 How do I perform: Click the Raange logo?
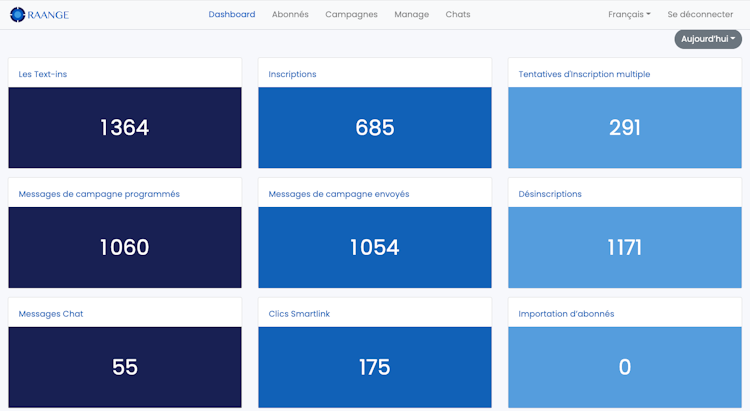[x=39, y=15]
